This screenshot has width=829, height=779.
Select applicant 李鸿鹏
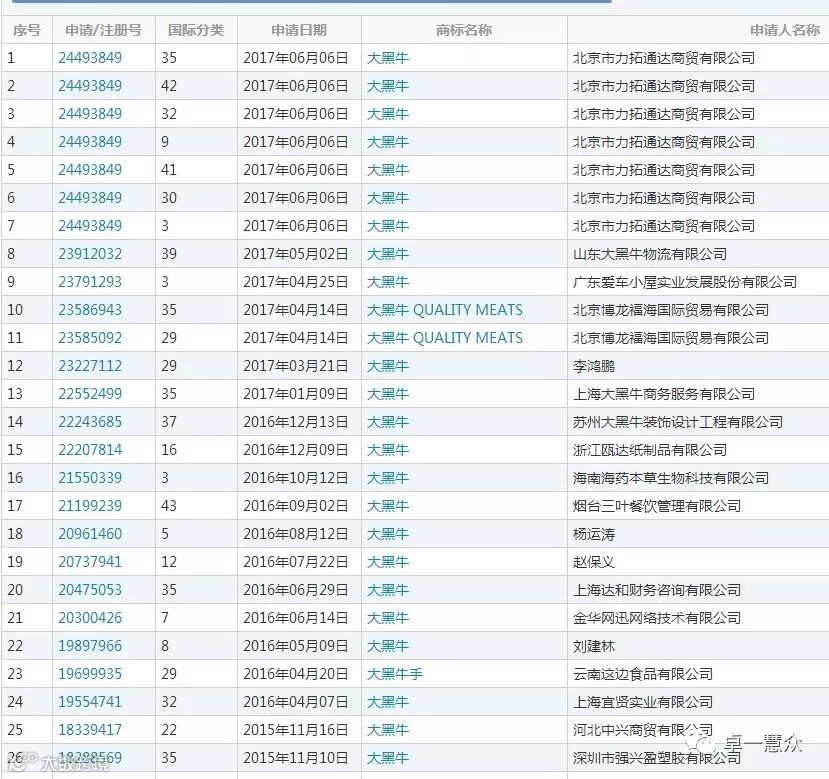pyautogui.click(x=594, y=366)
